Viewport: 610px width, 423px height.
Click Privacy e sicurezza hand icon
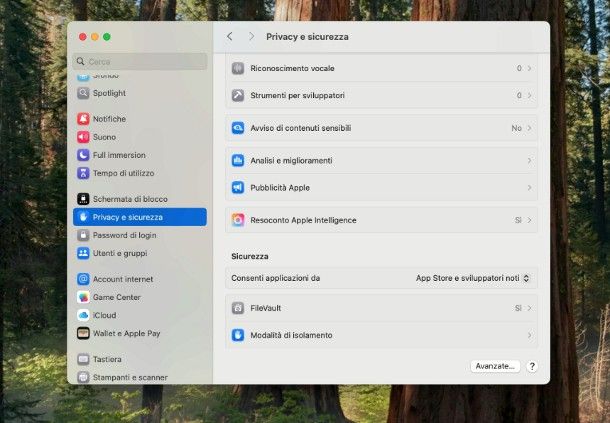(83, 217)
